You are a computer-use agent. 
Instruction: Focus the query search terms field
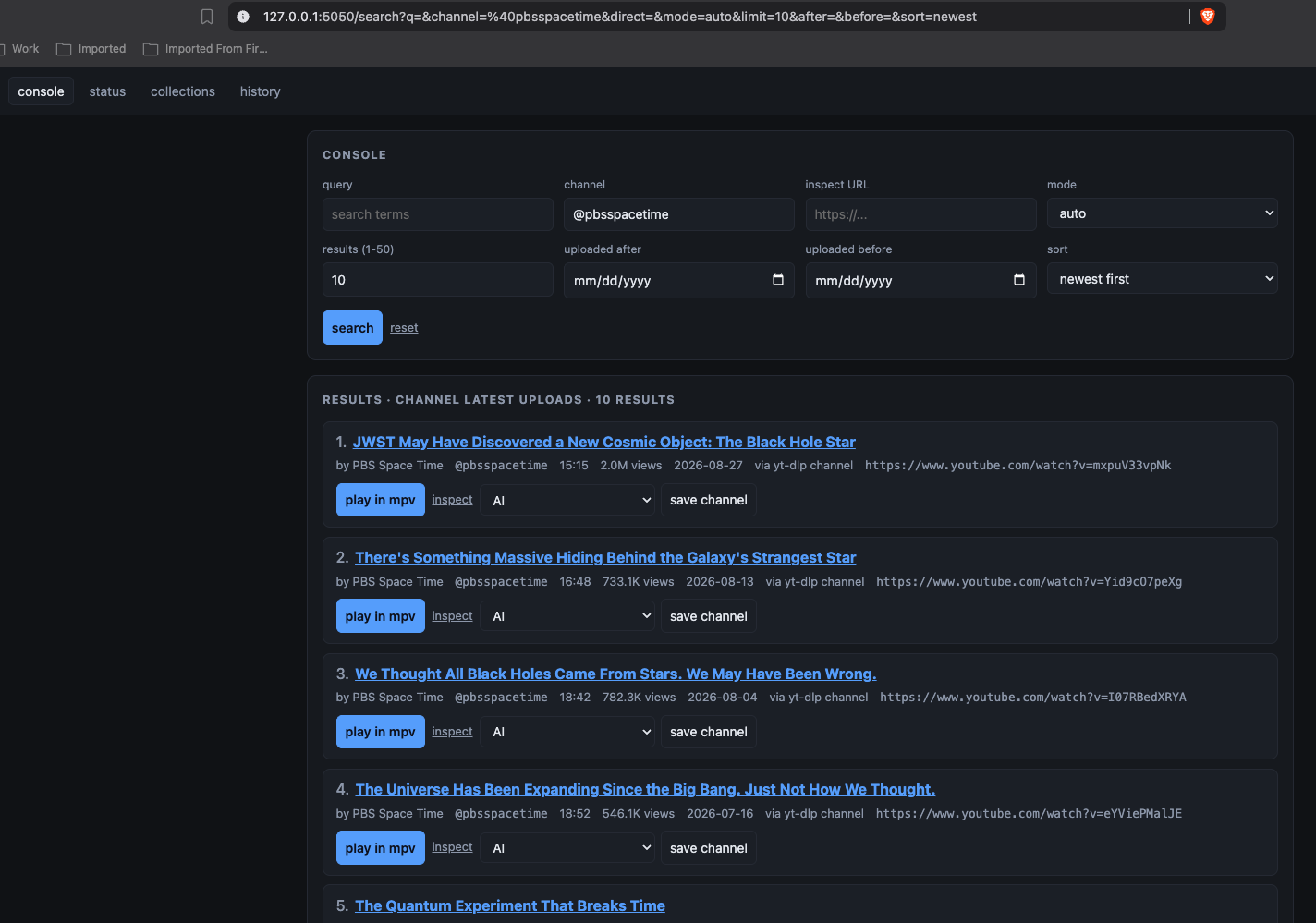point(438,214)
